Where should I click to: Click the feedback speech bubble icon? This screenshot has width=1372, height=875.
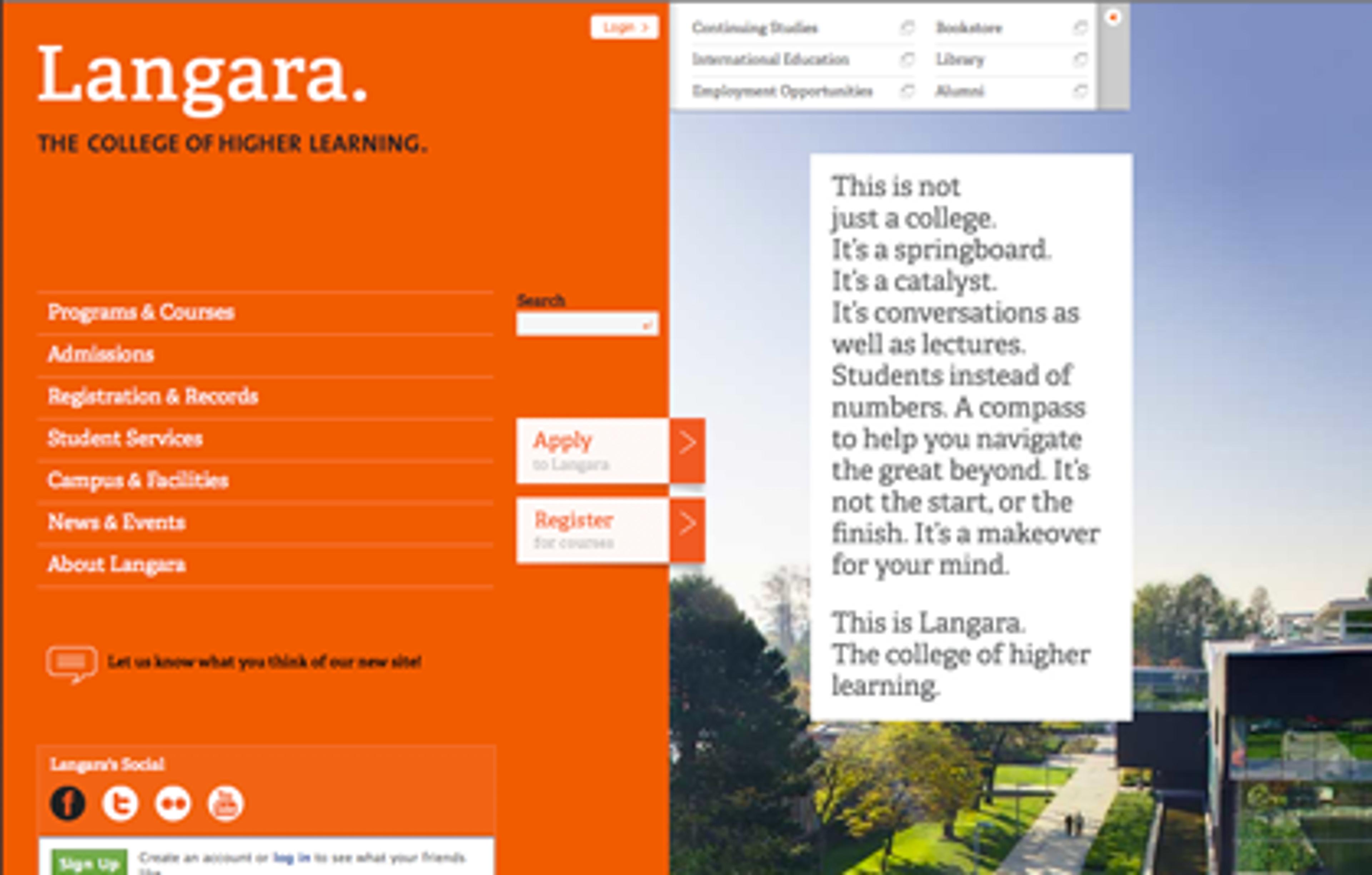point(71,663)
